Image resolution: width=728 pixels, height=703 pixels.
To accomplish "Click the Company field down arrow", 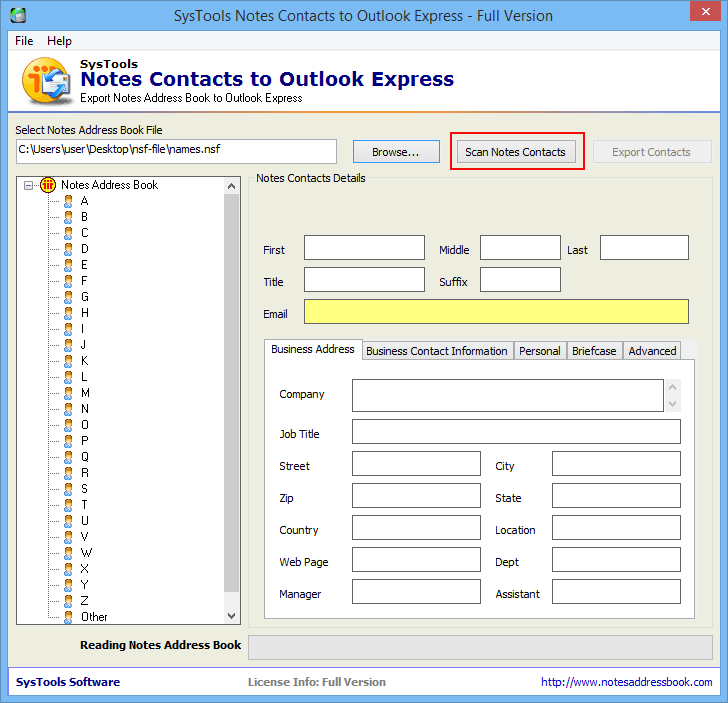I will coord(673,404).
